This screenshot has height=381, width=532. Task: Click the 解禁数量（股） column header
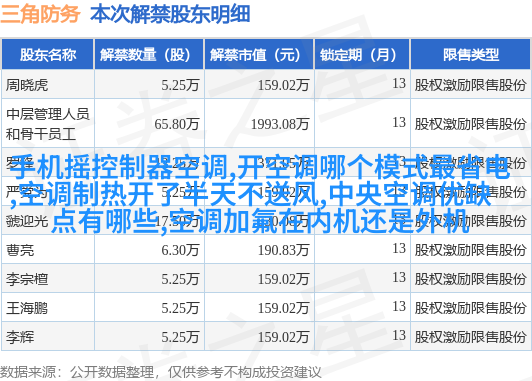(149, 54)
